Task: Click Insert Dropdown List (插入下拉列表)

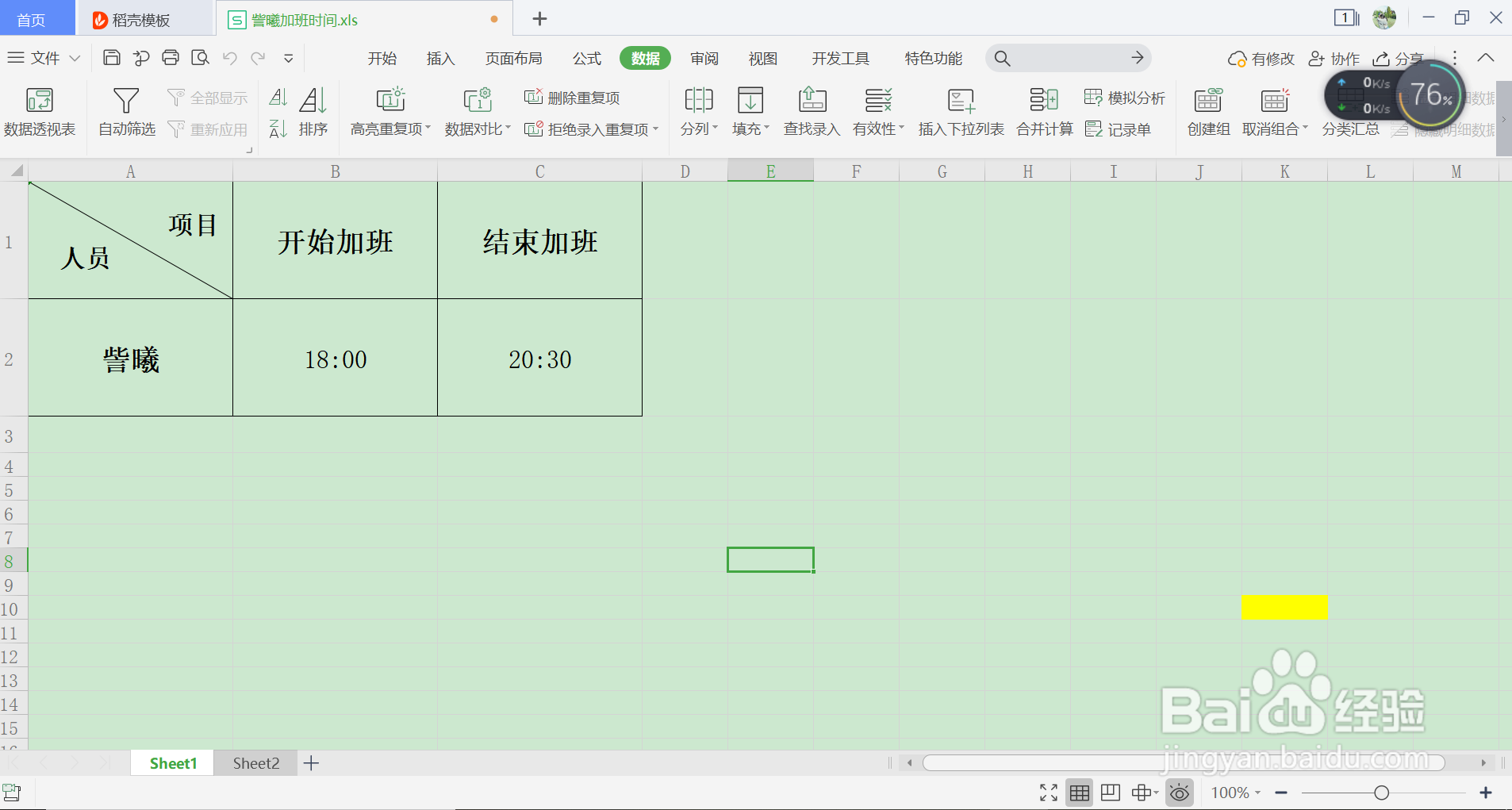Action: click(961, 112)
